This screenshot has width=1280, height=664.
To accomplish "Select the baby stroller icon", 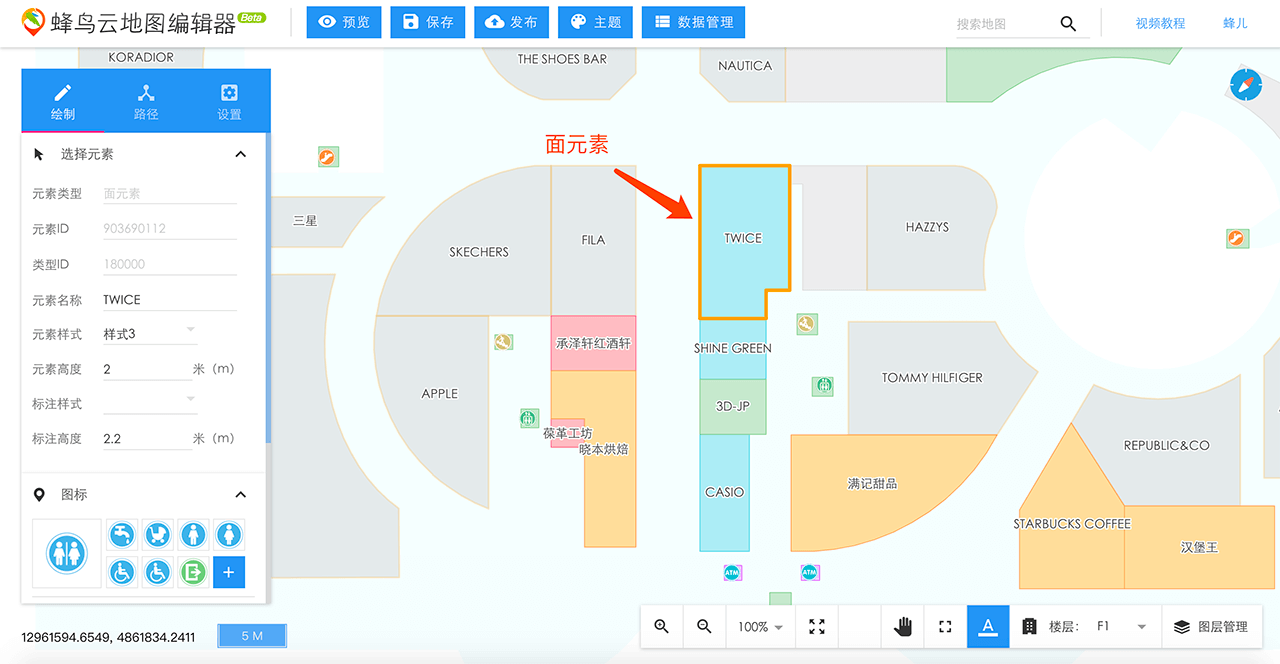I will 158,535.
